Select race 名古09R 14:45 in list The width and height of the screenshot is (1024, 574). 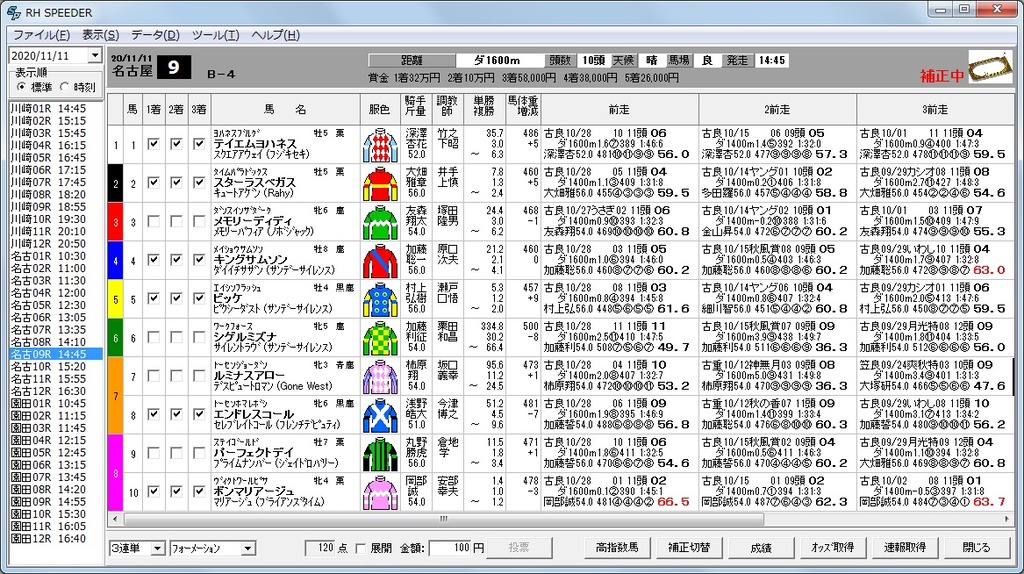click(x=56, y=354)
